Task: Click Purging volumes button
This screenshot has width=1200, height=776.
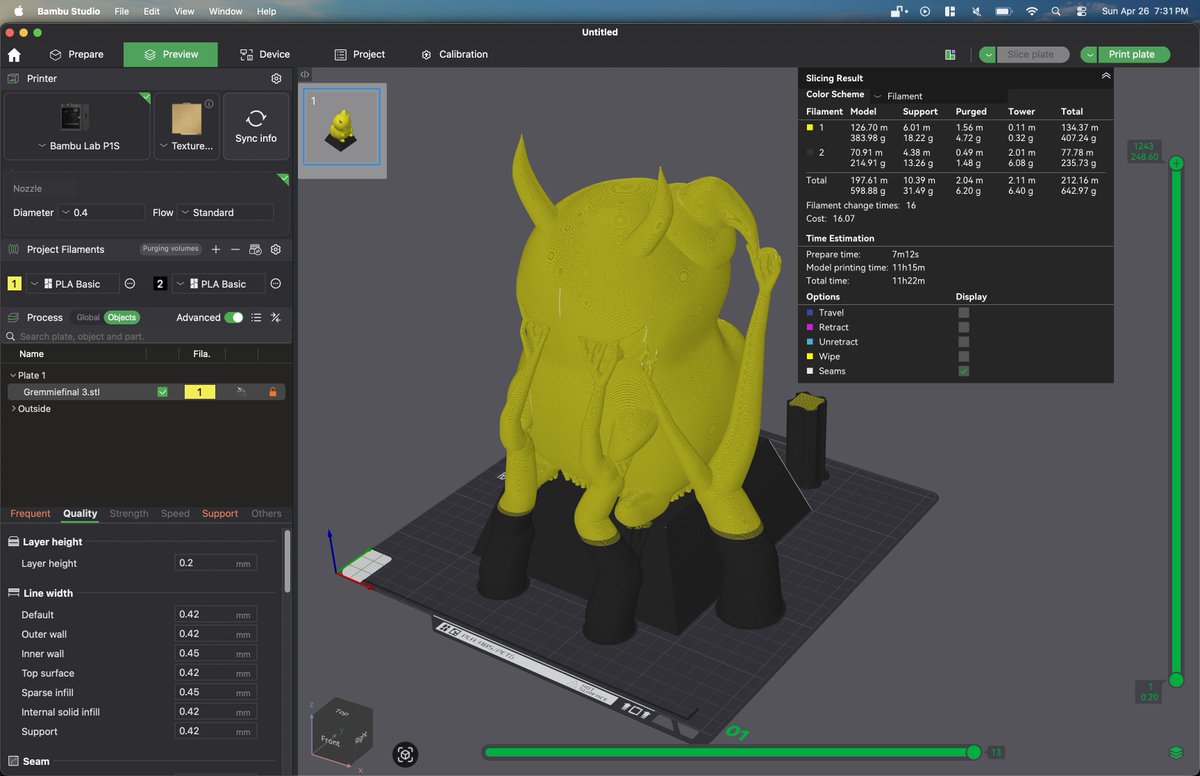Action: pos(171,249)
